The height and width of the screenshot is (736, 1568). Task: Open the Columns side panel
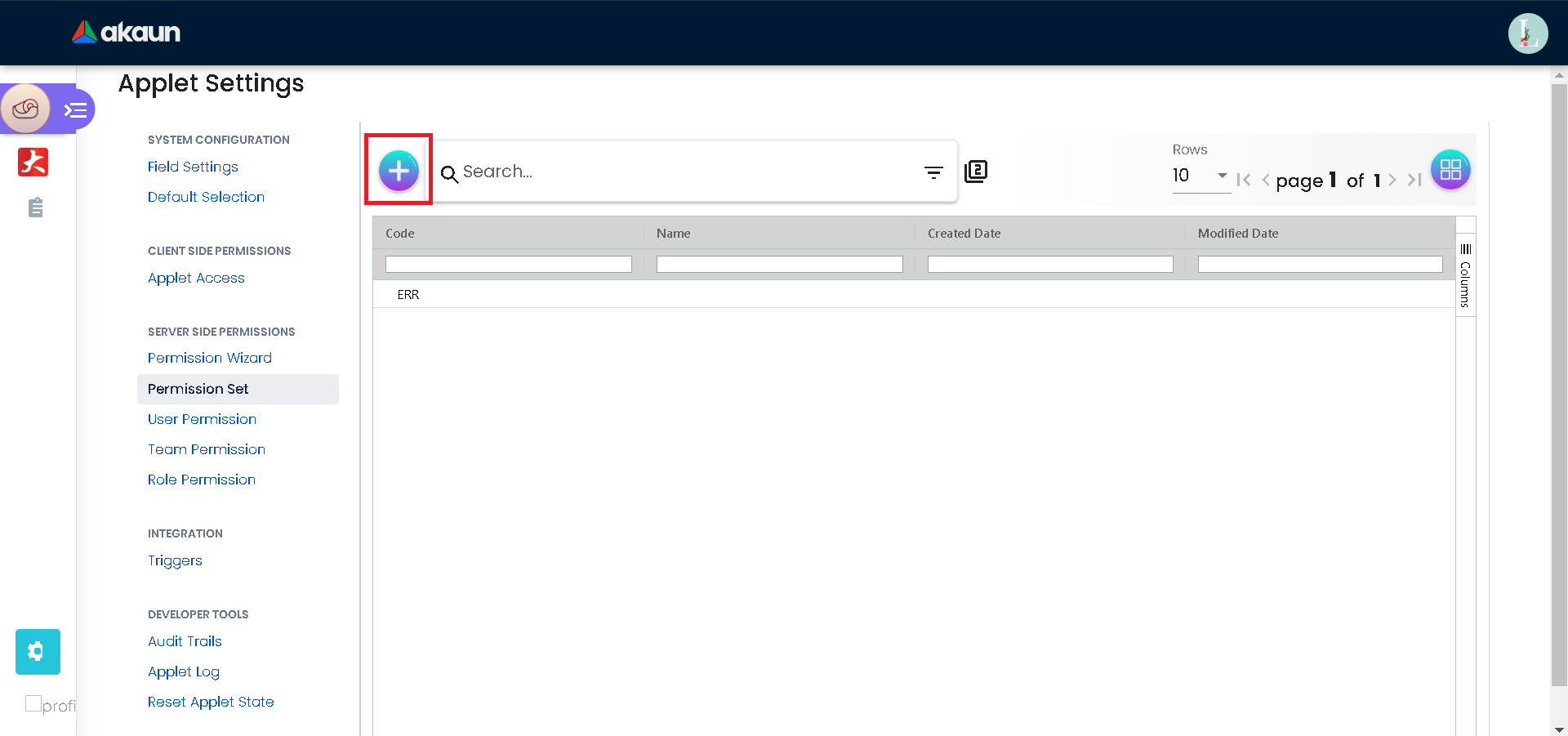(1465, 275)
